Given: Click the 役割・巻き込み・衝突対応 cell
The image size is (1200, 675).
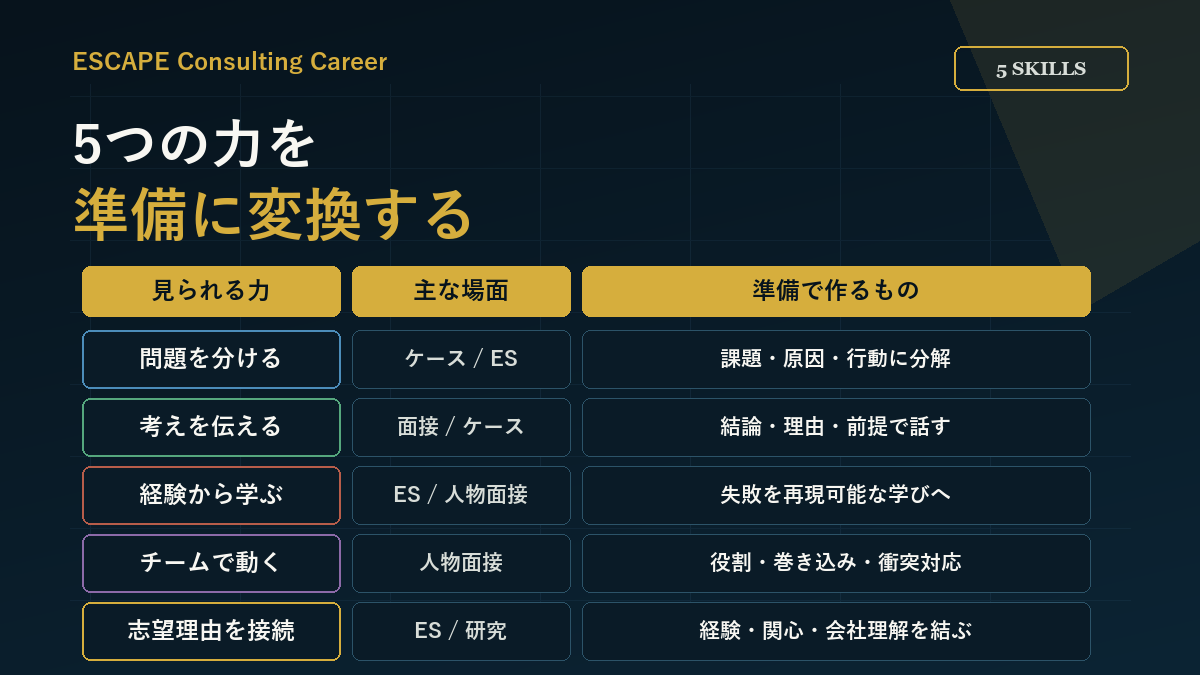Looking at the screenshot, I should click(836, 563).
